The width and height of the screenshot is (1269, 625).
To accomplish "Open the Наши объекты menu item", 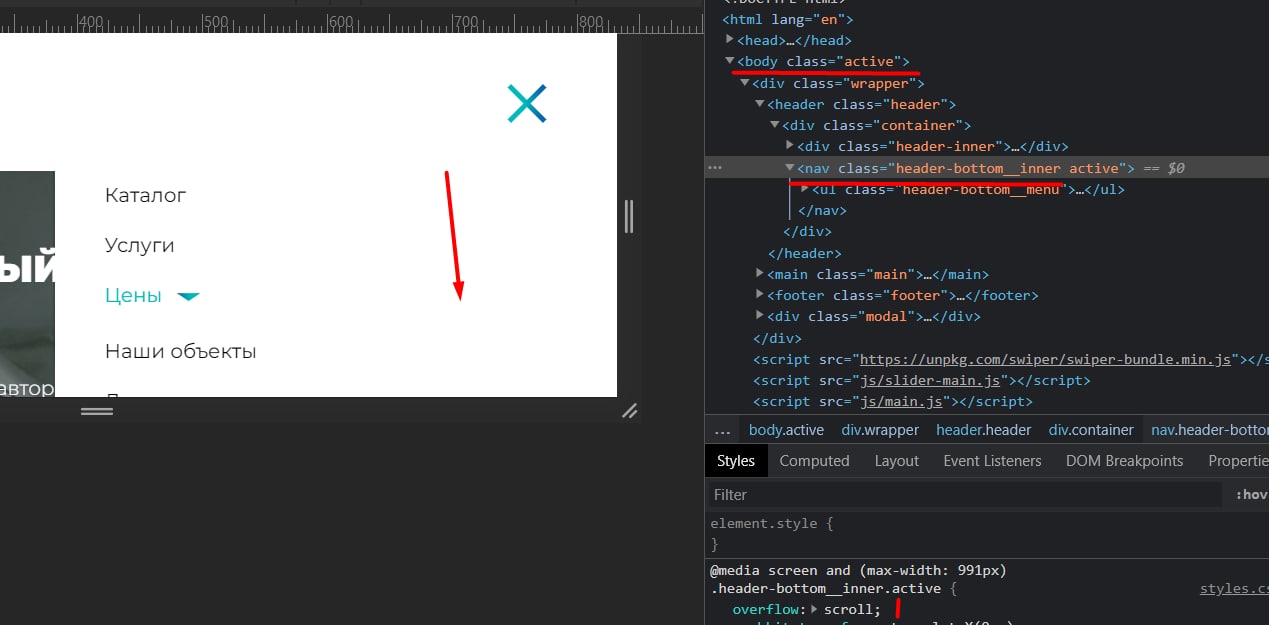I will (x=181, y=351).
